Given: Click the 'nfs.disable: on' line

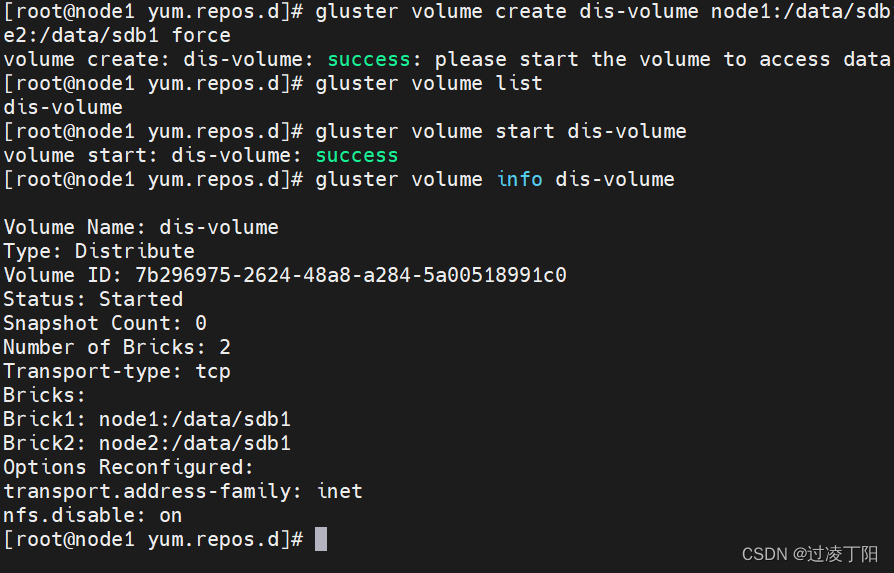Looking at the screenshot, I should point(93,515).
